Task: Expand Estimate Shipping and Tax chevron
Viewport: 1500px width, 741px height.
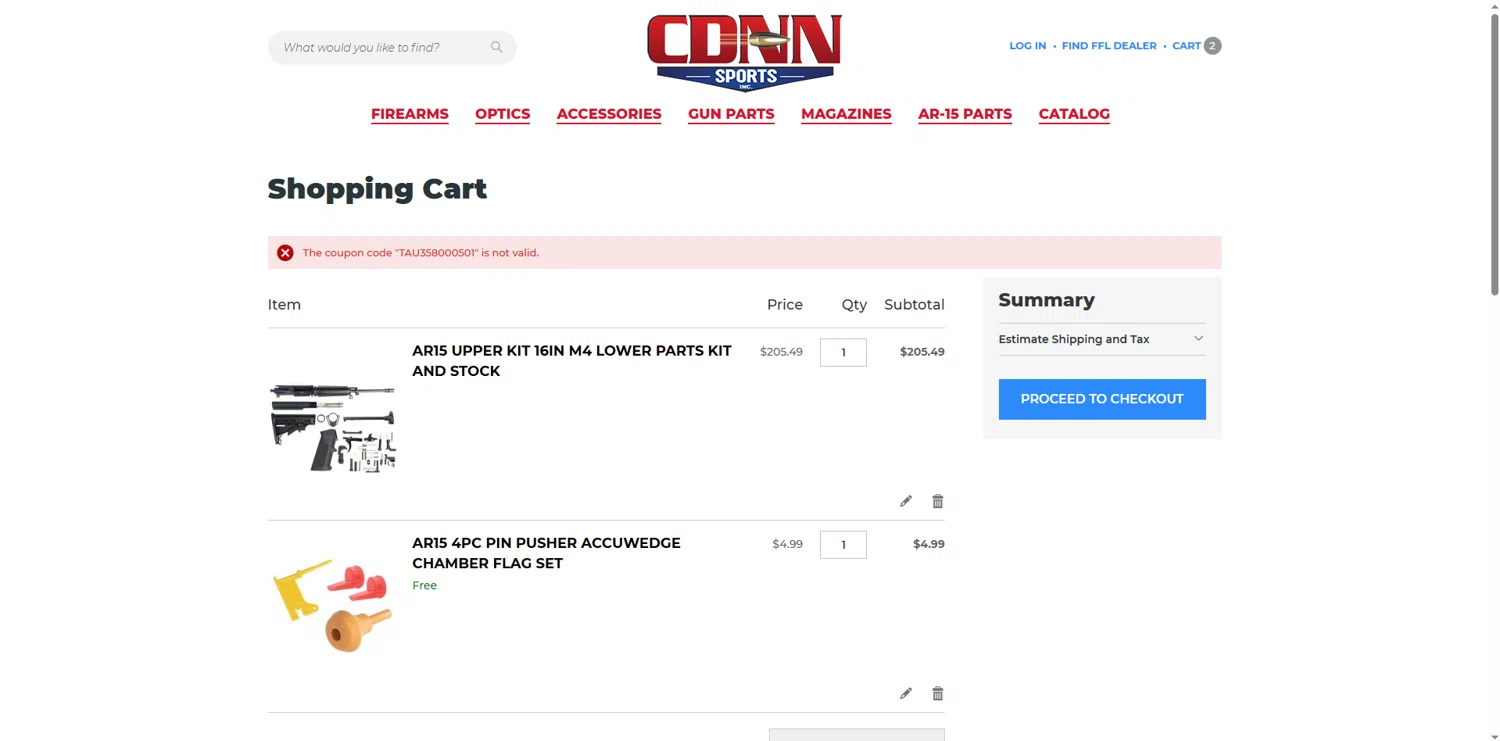Action: tap(1198, 339)
